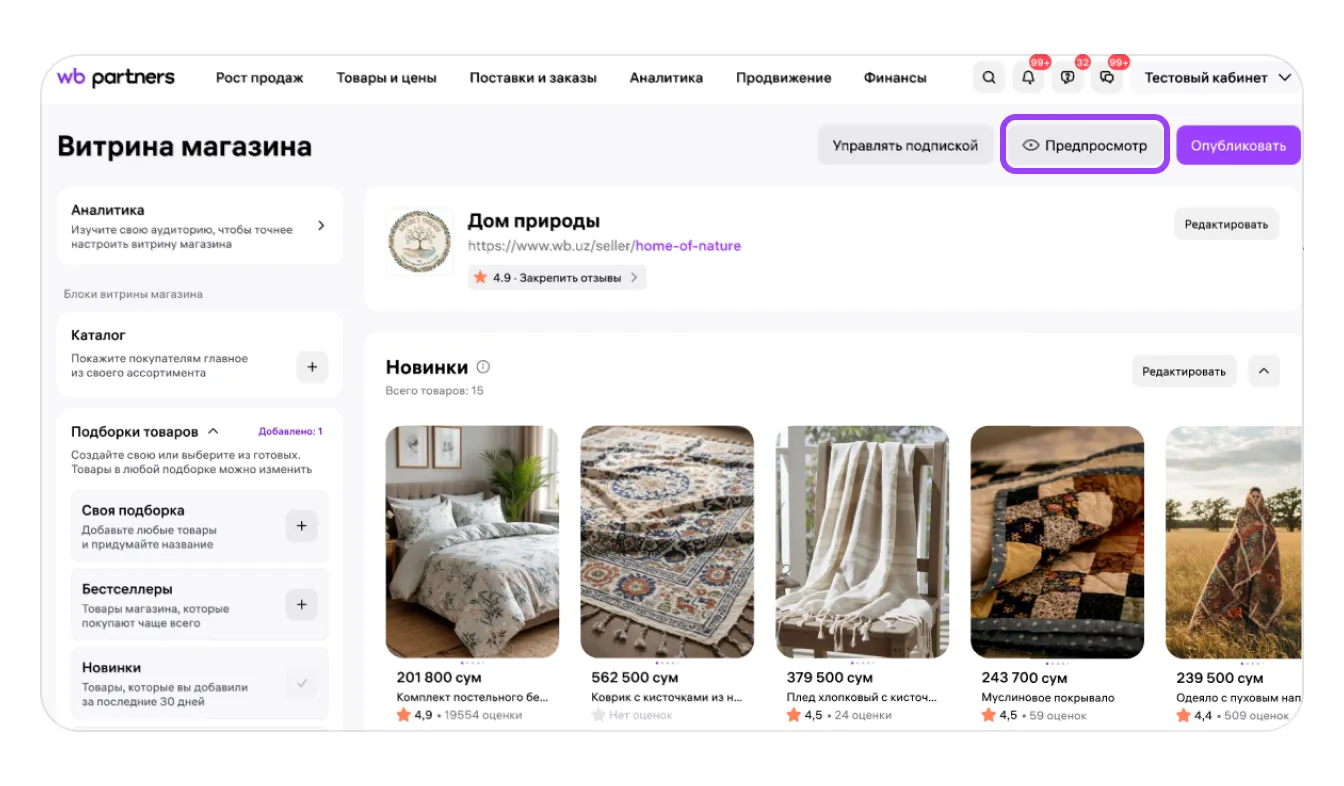
Task: Click the info icon beside Новинки
Action: point(484,367)
